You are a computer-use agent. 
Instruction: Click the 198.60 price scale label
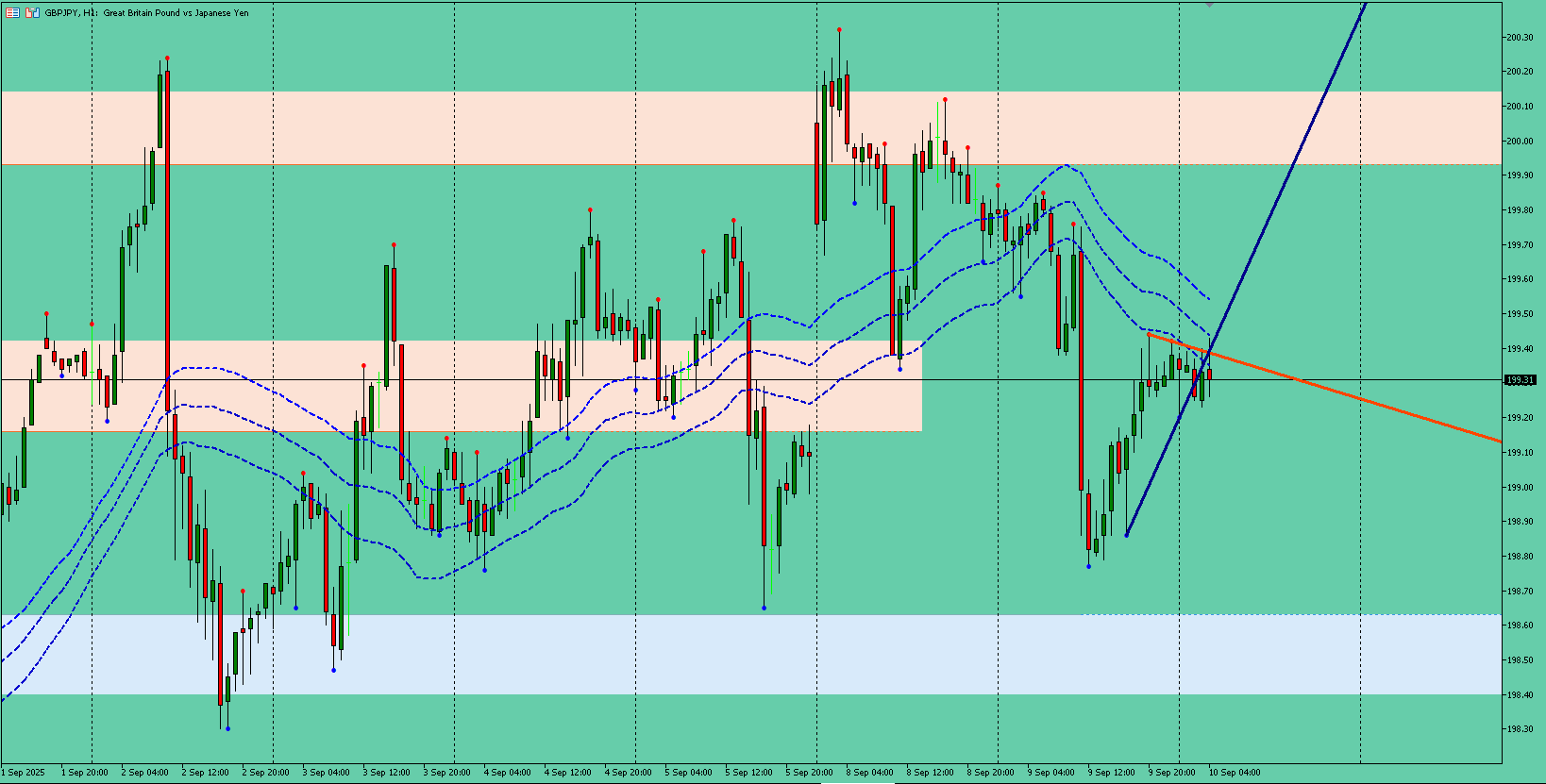(x=1520, y=626)
